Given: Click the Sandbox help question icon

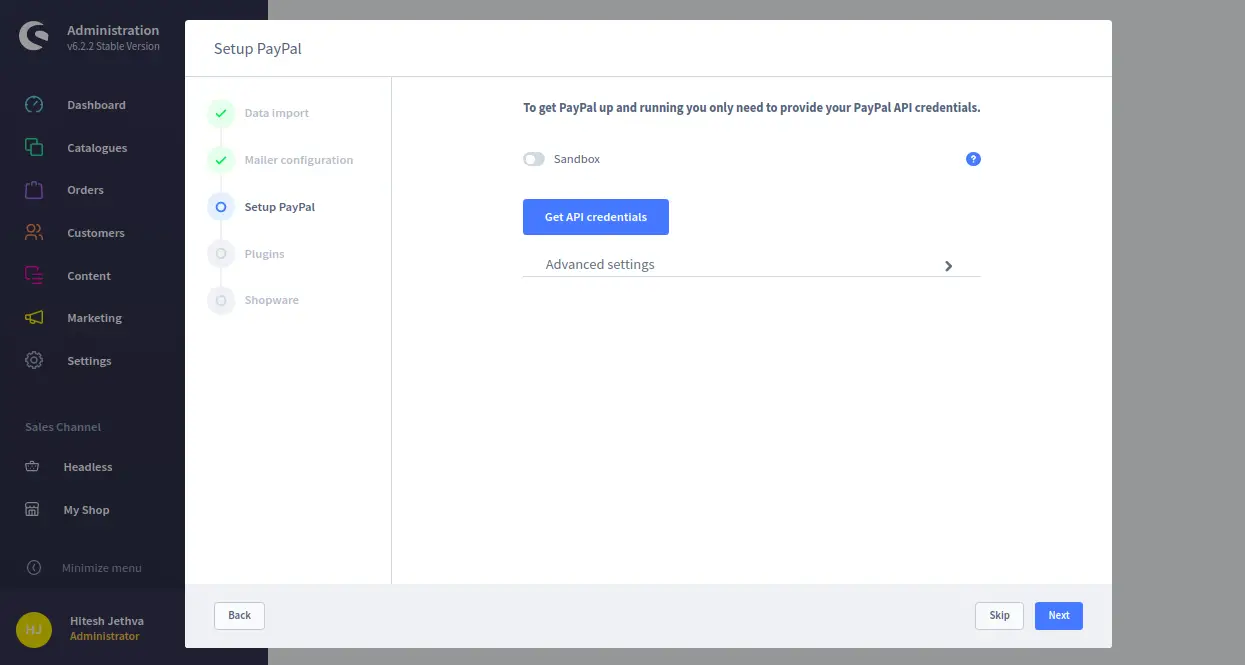Looking at the screenshot, I should pyautogui.click(x=973, y=159).
